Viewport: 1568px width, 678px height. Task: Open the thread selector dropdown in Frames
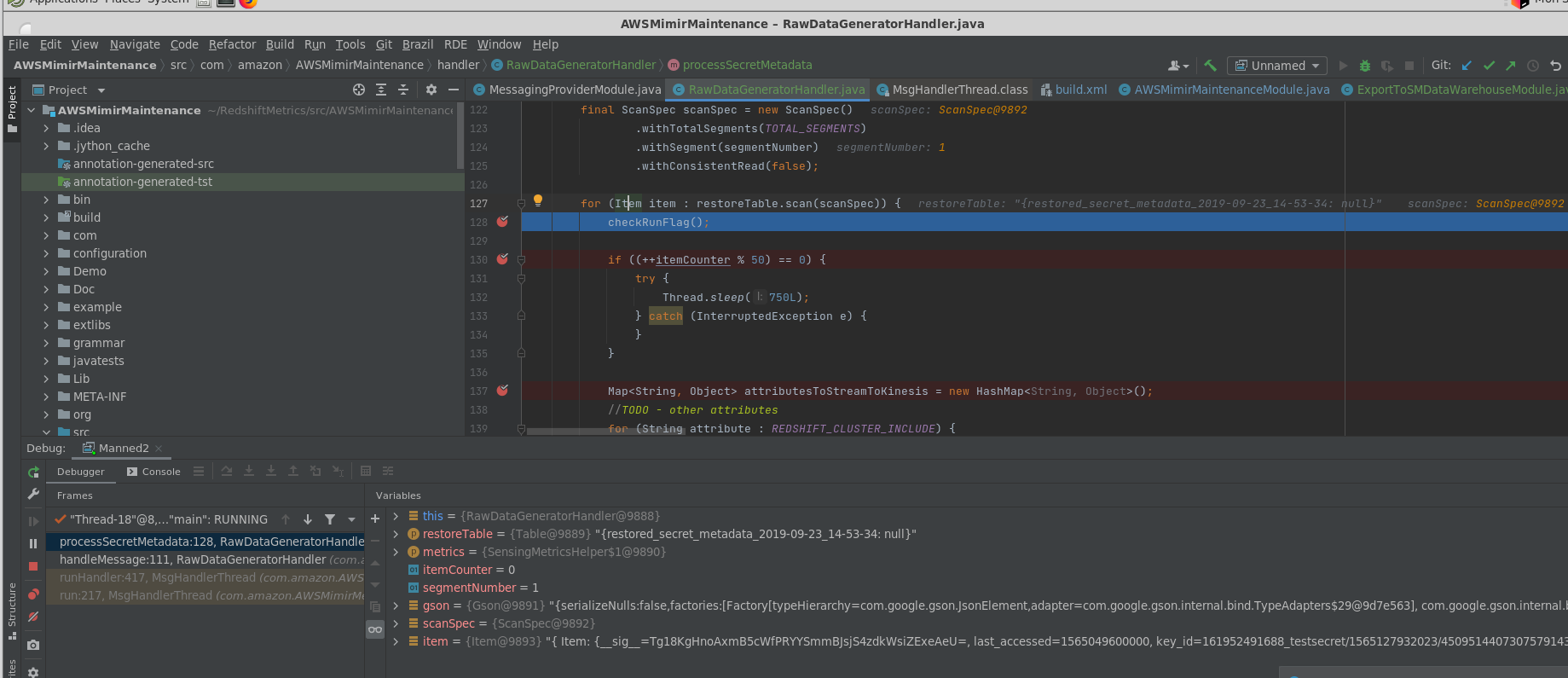pyautogui.click(x=351, y=519)
